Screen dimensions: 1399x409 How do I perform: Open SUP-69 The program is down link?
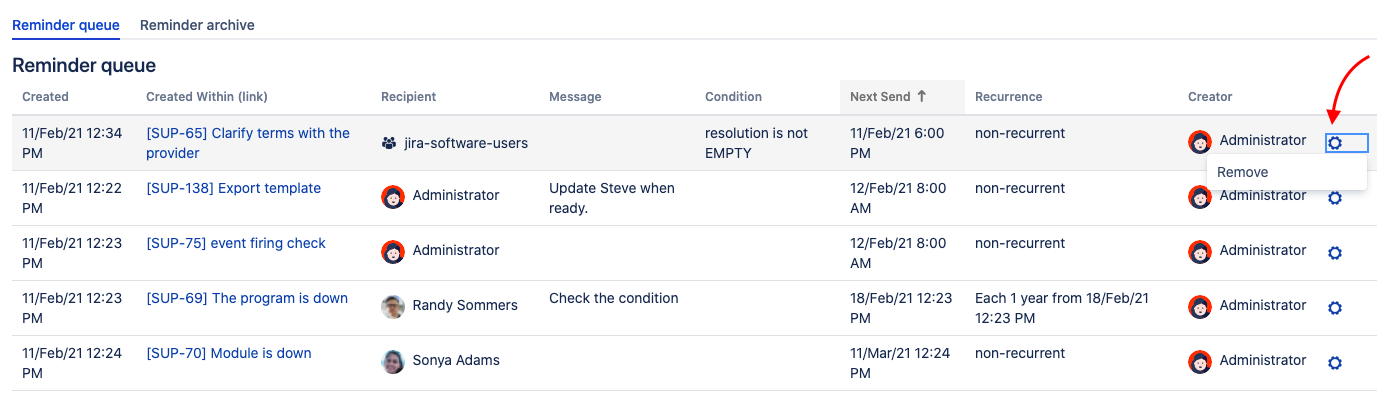click(247, 298)
